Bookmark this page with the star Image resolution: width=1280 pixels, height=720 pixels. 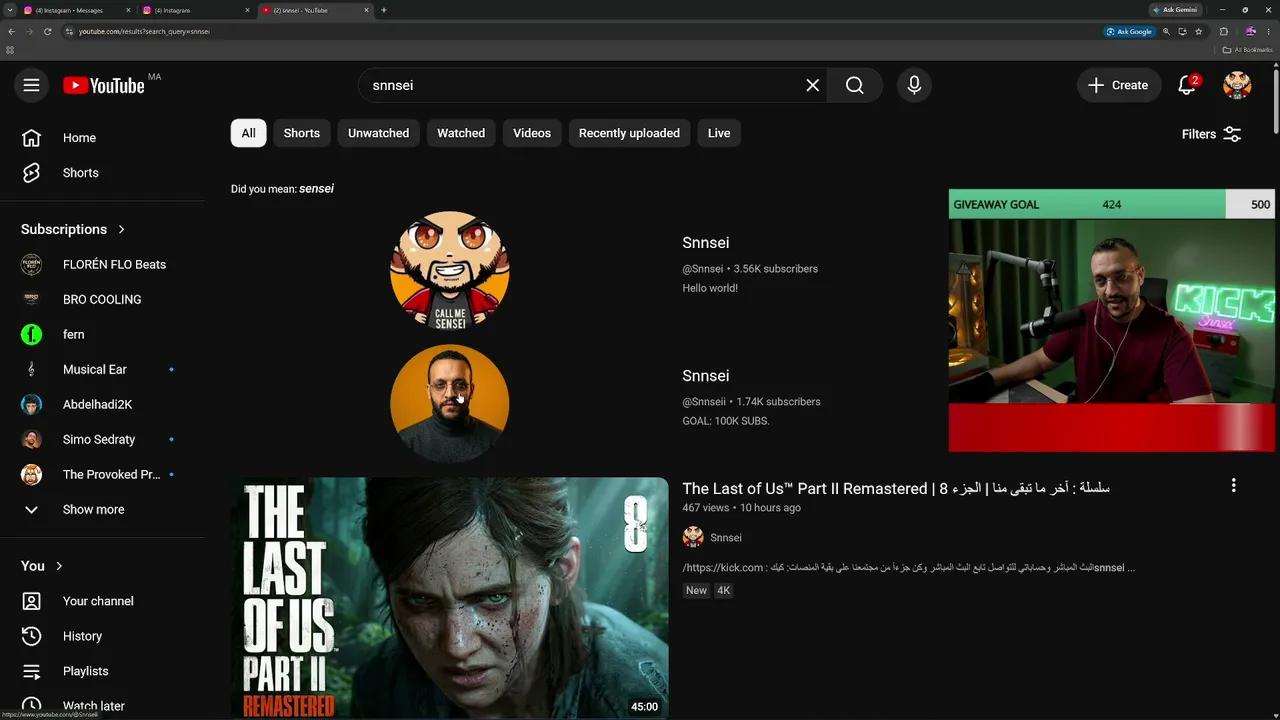[x=1198, y=31]
